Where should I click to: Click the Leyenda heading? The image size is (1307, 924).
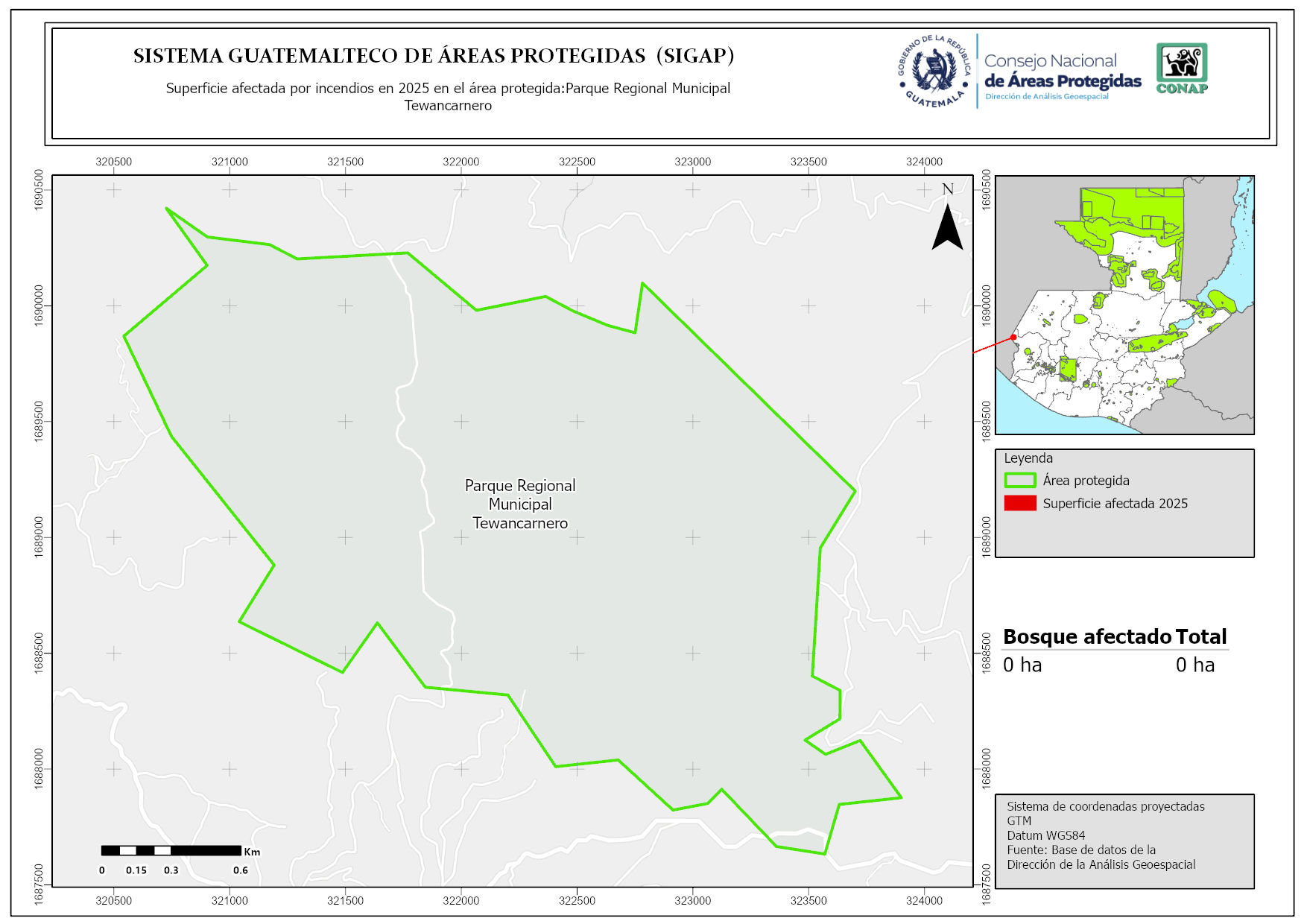point(1028,458)
